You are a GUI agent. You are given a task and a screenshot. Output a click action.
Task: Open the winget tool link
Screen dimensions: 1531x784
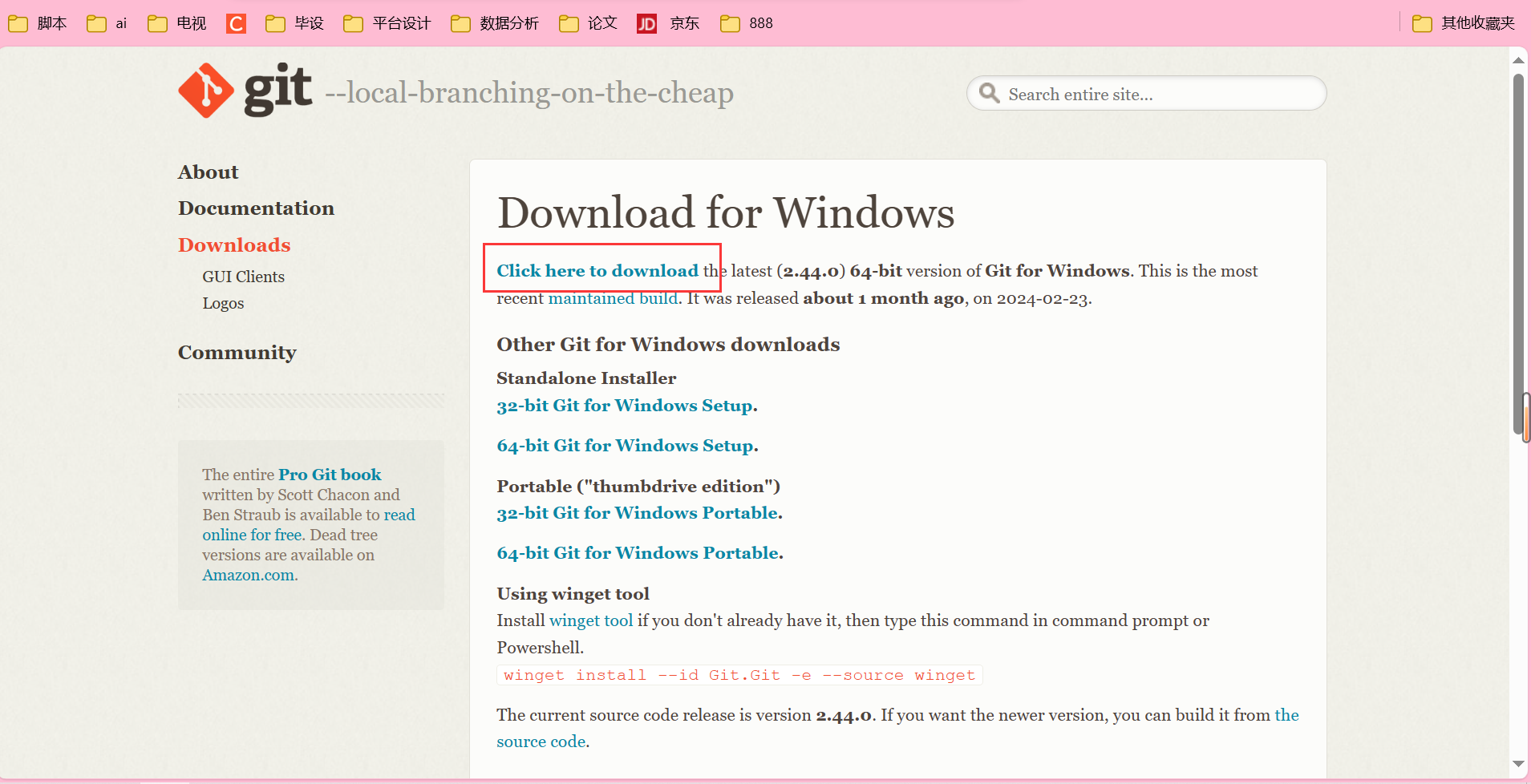(591, 620)
